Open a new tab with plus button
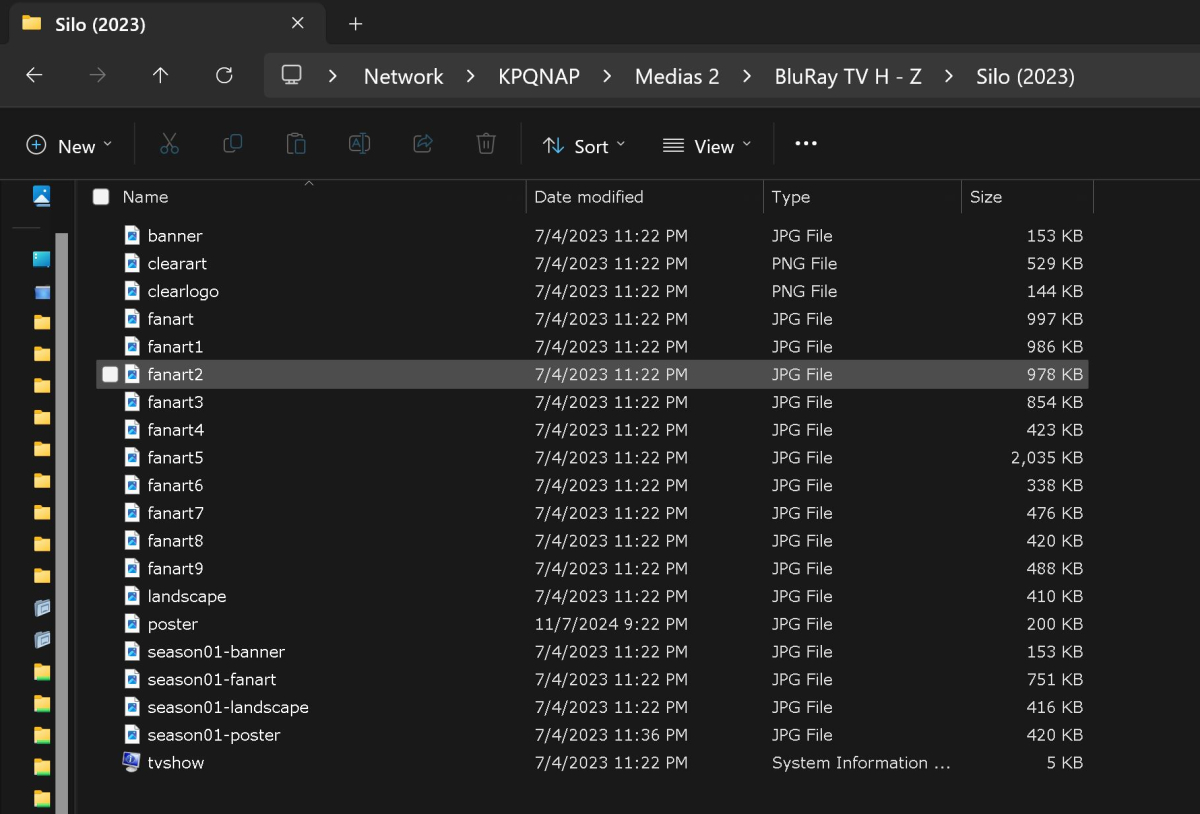Viewport: 1200px width, 814px height. tap(355, 24)
